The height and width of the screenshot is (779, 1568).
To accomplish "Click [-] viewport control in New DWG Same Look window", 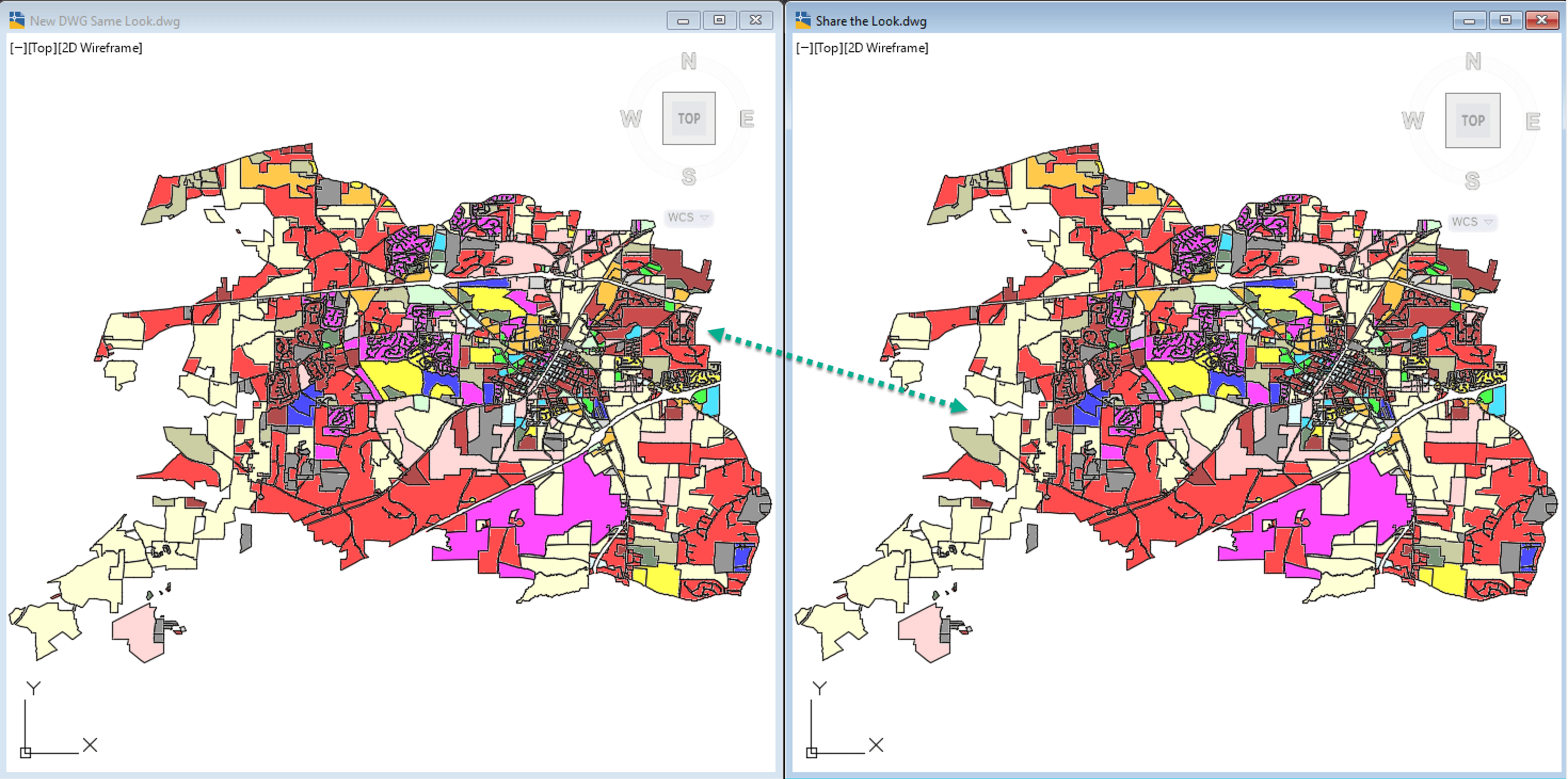I will (18, 47).
